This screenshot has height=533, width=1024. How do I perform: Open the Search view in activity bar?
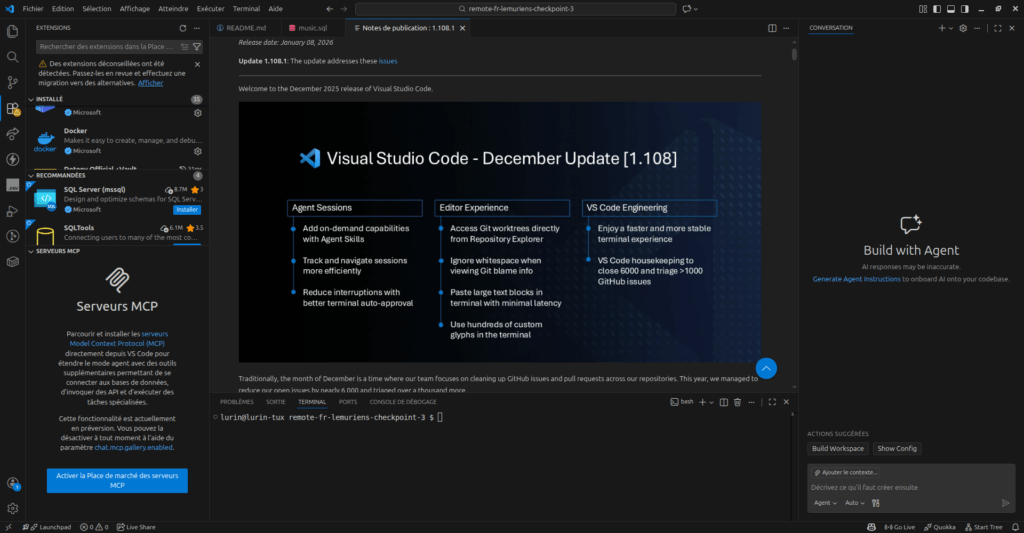tap(12, 57)
